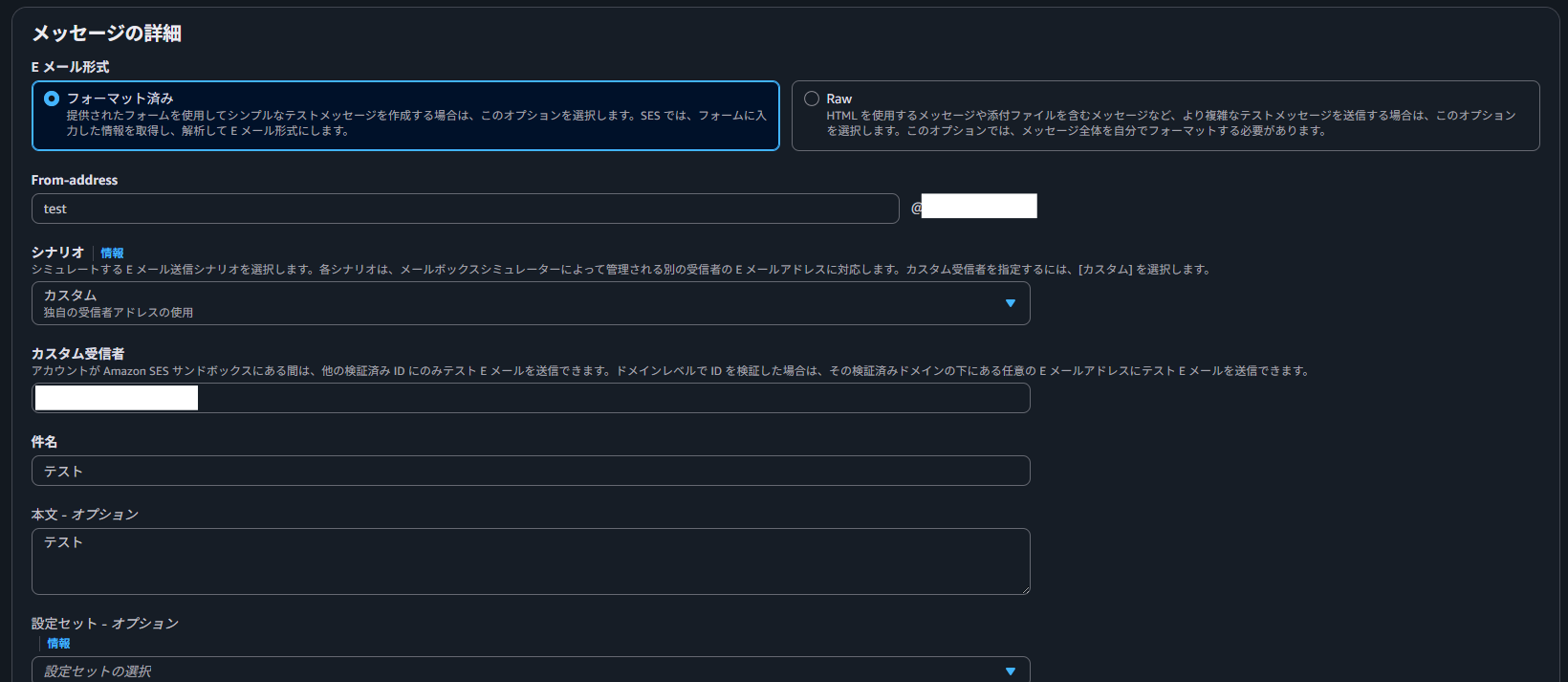This screenshot has width=1568, height=682.
Task: Click the メッセージの詳細 section heading
Action: (x=106, y=33)
